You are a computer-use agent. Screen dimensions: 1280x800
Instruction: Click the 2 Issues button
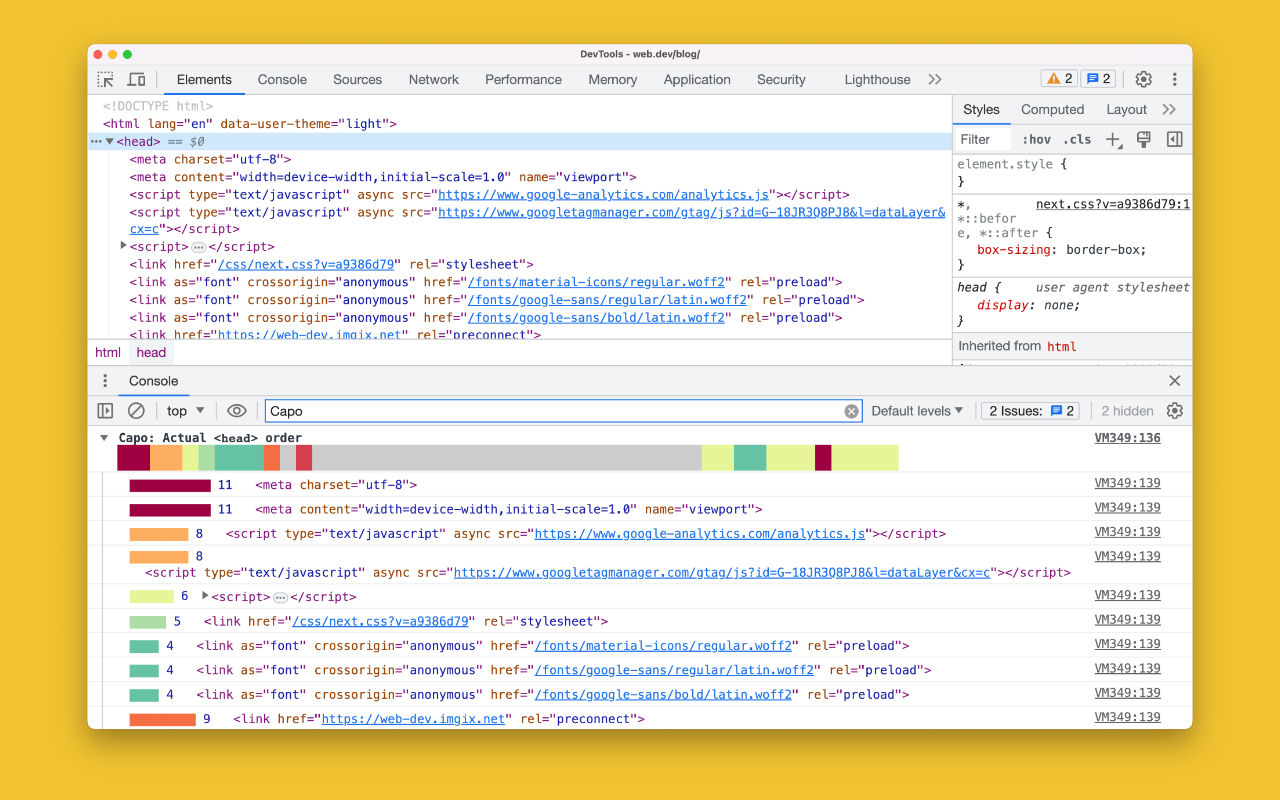(x=1031, y=411)
